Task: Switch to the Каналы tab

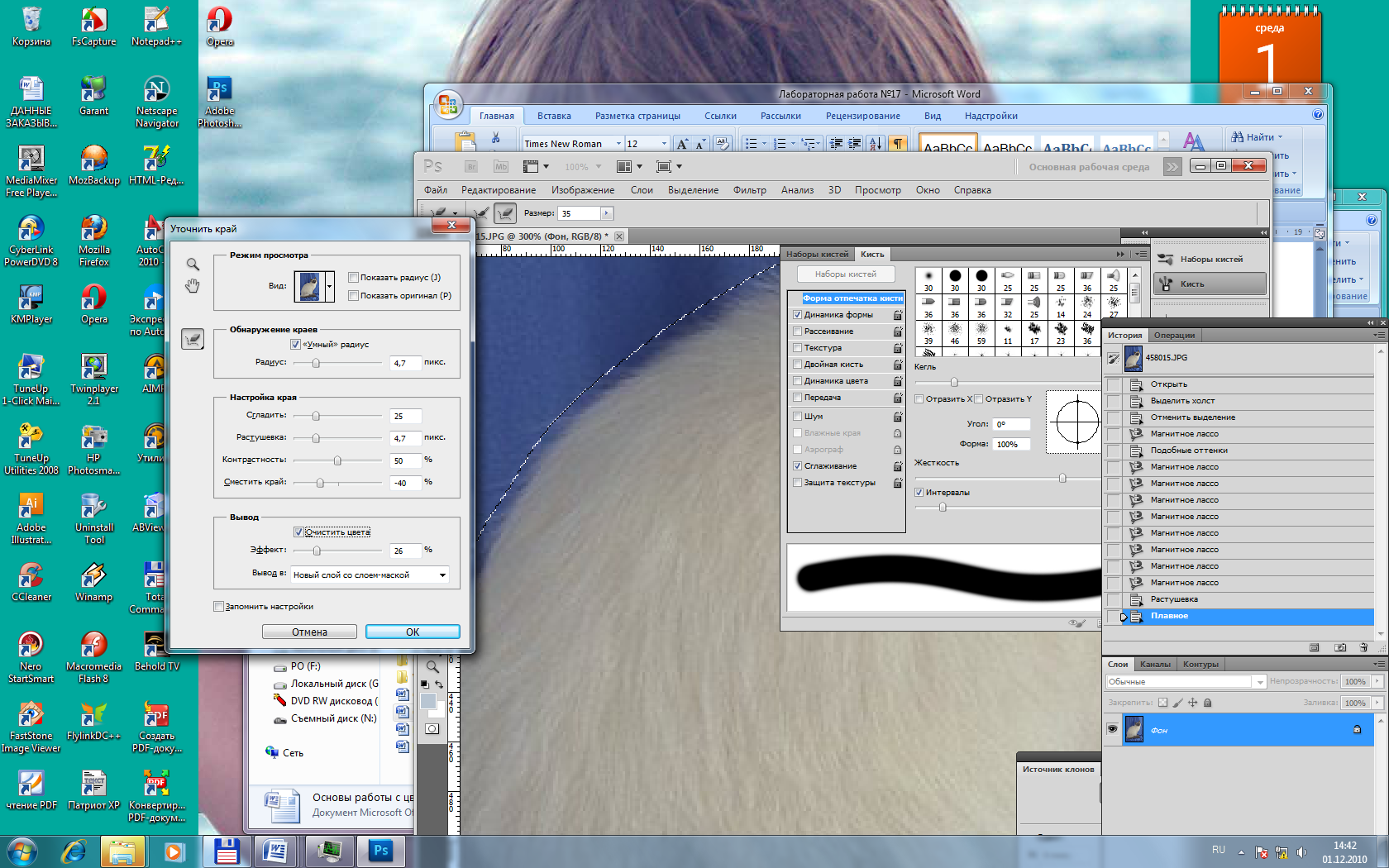Action: (1155, 665)
